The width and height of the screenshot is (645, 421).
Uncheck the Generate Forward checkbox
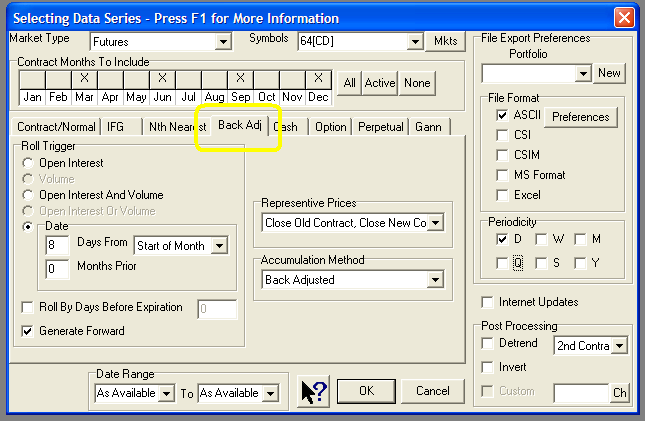pos(28,330)
